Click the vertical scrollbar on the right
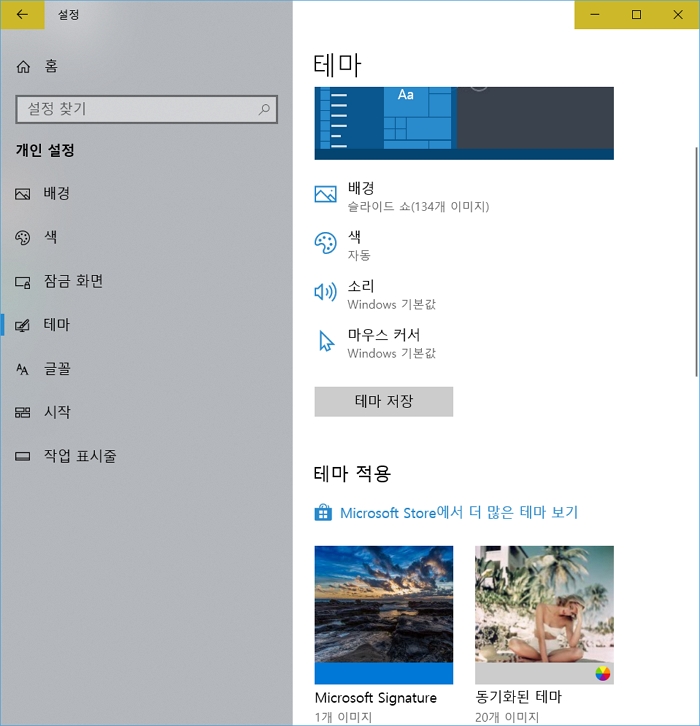Image resolution: width=700 pixels, height=726 pixels. point(695,262)
